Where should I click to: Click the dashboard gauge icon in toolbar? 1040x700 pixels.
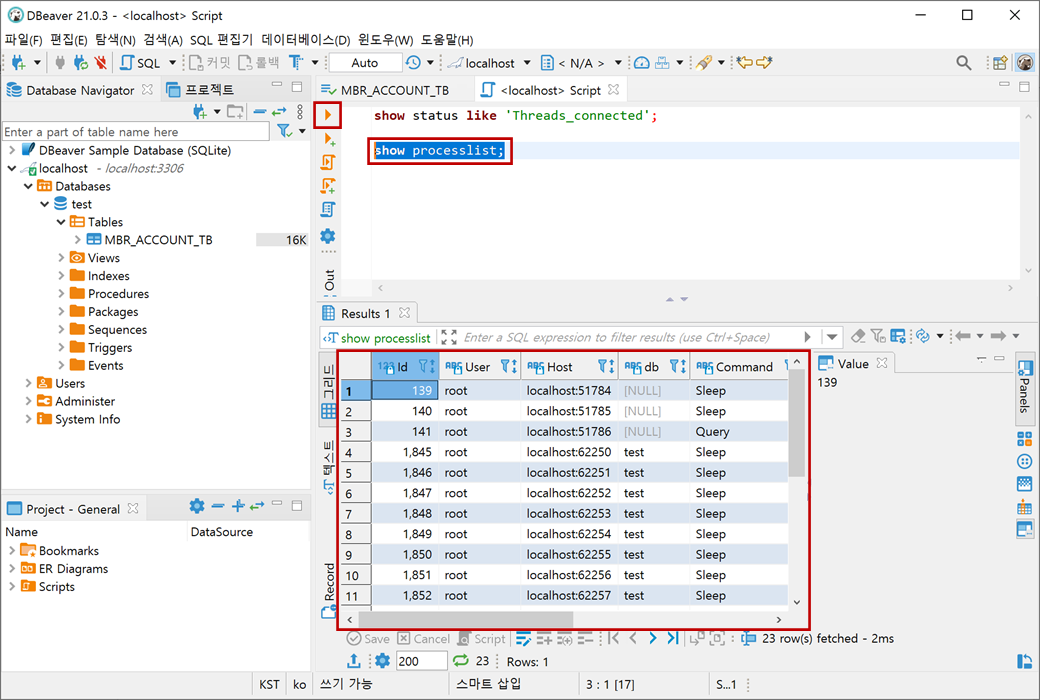point(641,63)
